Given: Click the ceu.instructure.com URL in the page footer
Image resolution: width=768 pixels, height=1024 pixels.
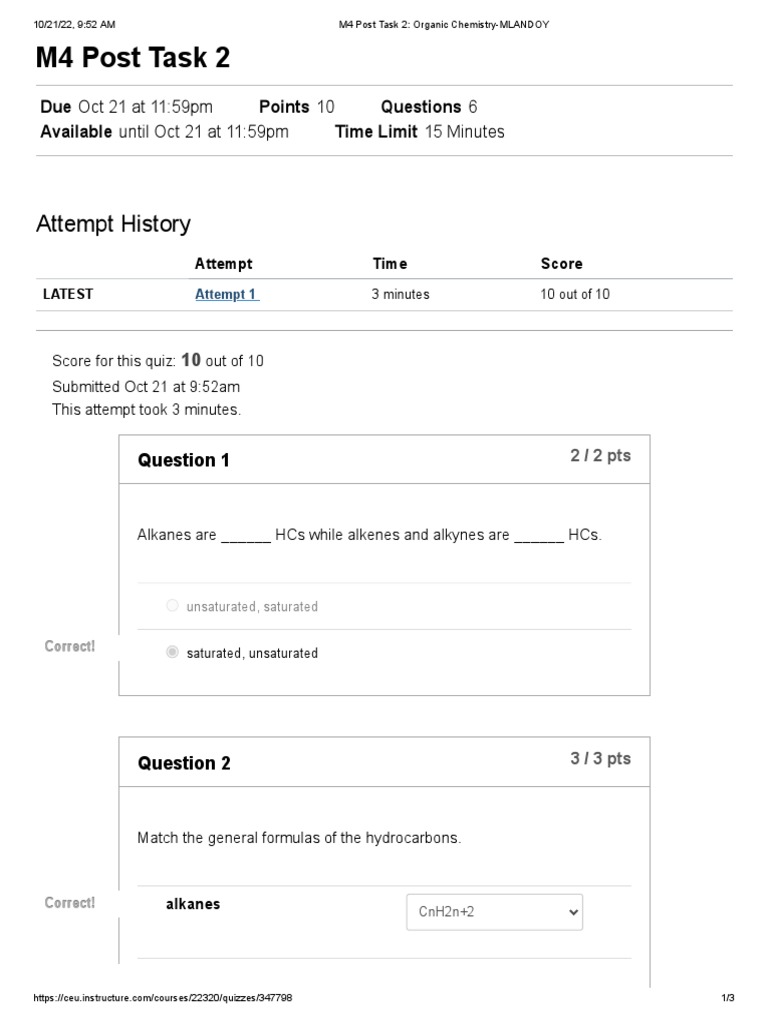Looking at the screenshot, I should [163, 998].
